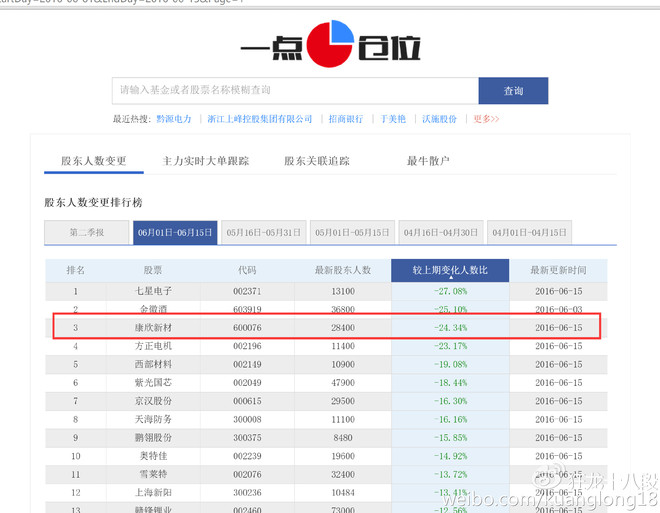660x513 pixels.
Task: Click stock code 002196
Action: pyautogui.click(x=247, y=346)
